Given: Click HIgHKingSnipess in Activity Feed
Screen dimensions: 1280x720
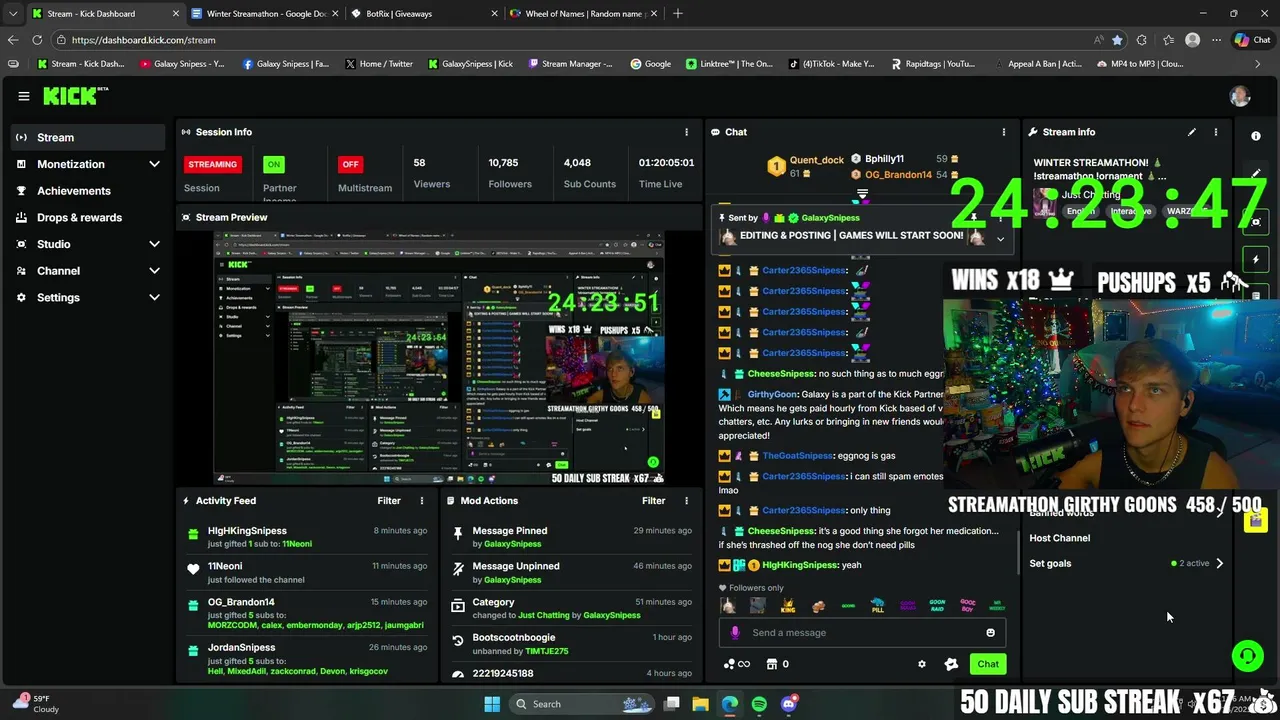Looking at the screenshot, I should pyautogui.click(x=247, y=531).
